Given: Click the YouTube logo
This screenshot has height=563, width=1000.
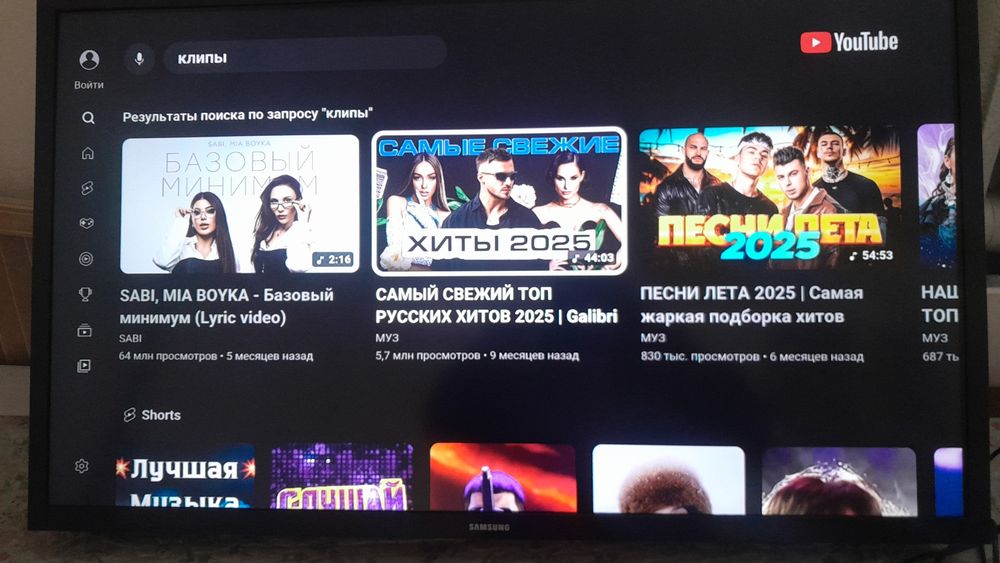Looking at the screenshot, I should [849, 42].
